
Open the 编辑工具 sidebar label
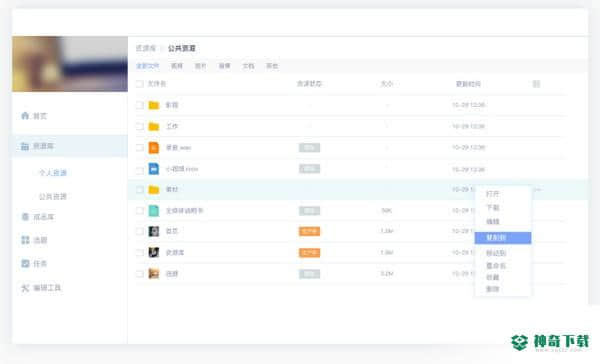[x=47, y=288]
